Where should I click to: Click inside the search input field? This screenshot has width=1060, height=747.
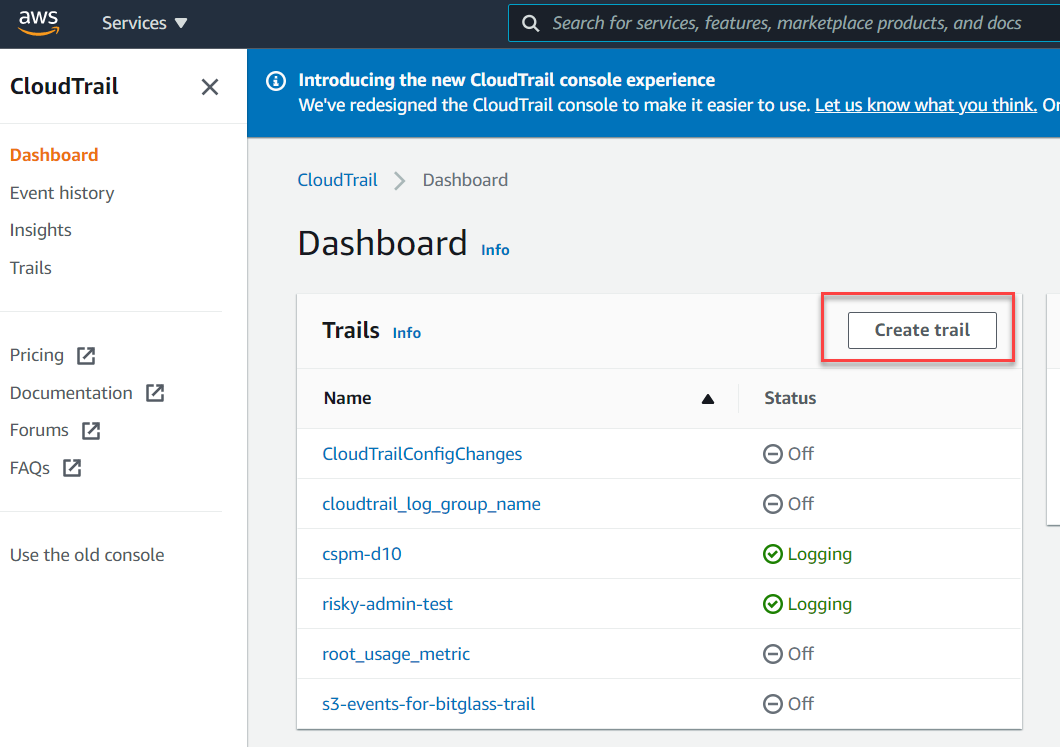tap(780, 22)
